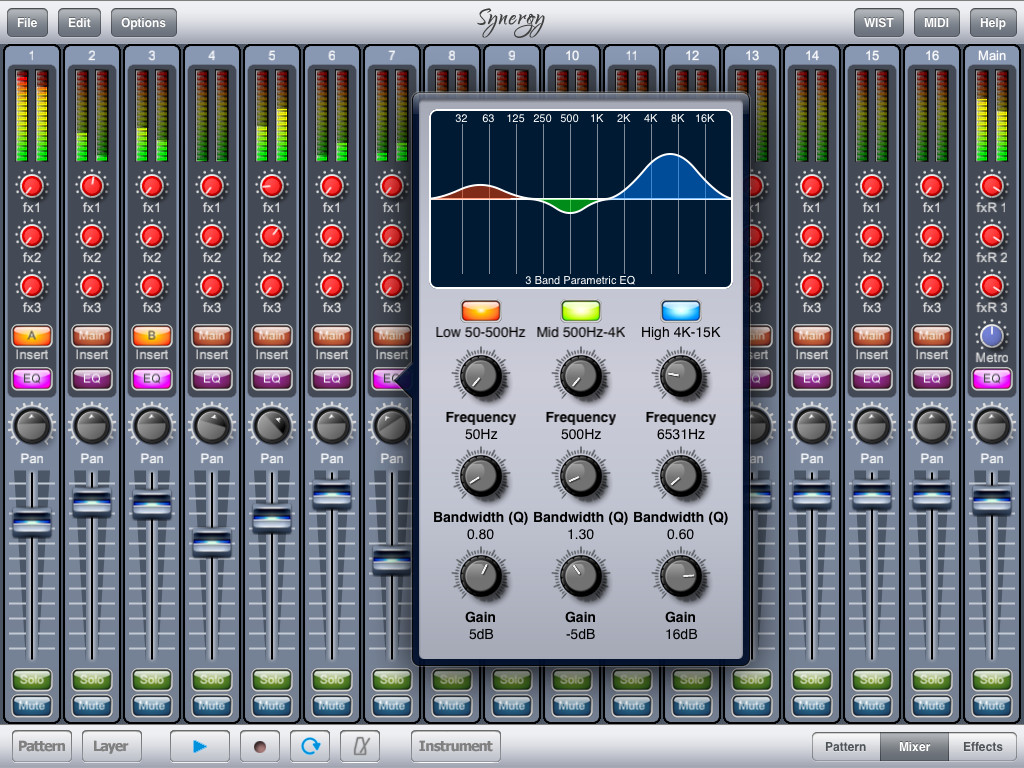1024x768 pixels.
Task: Click the WIST button
Action: (x=878, y=23)
